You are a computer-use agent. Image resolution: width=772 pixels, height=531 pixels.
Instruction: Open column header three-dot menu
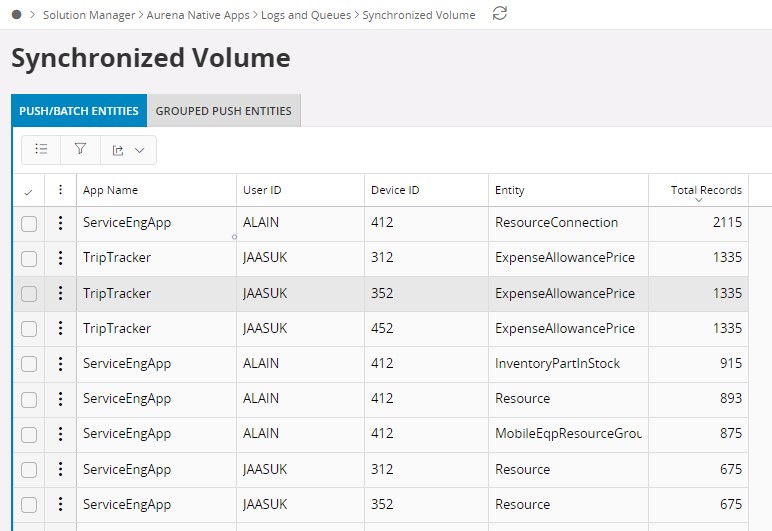coord(60,190)
